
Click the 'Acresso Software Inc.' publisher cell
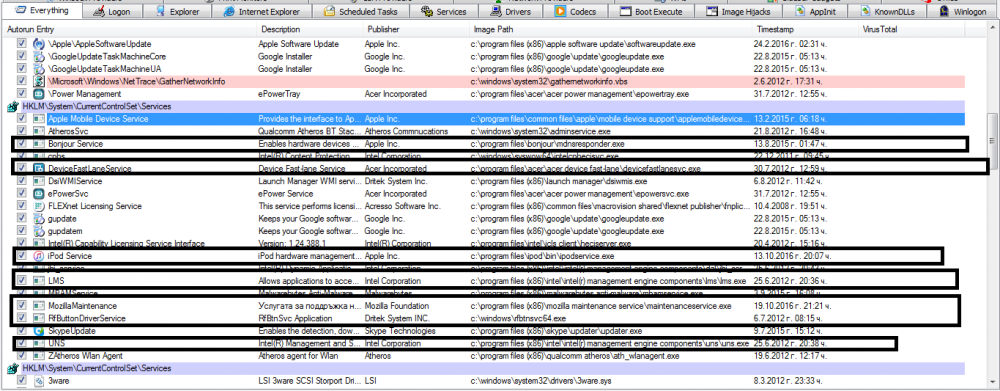coord(402,206)
